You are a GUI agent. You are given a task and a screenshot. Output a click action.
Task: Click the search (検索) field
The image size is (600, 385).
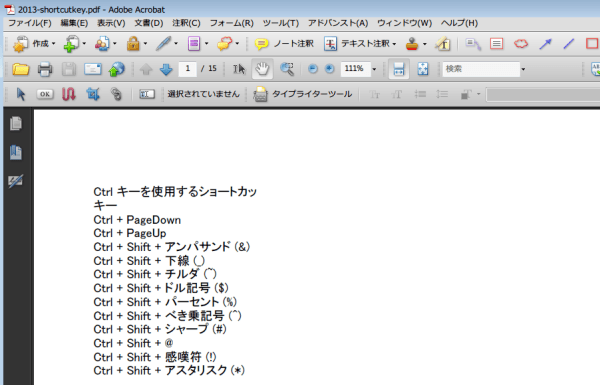point(481,69)
